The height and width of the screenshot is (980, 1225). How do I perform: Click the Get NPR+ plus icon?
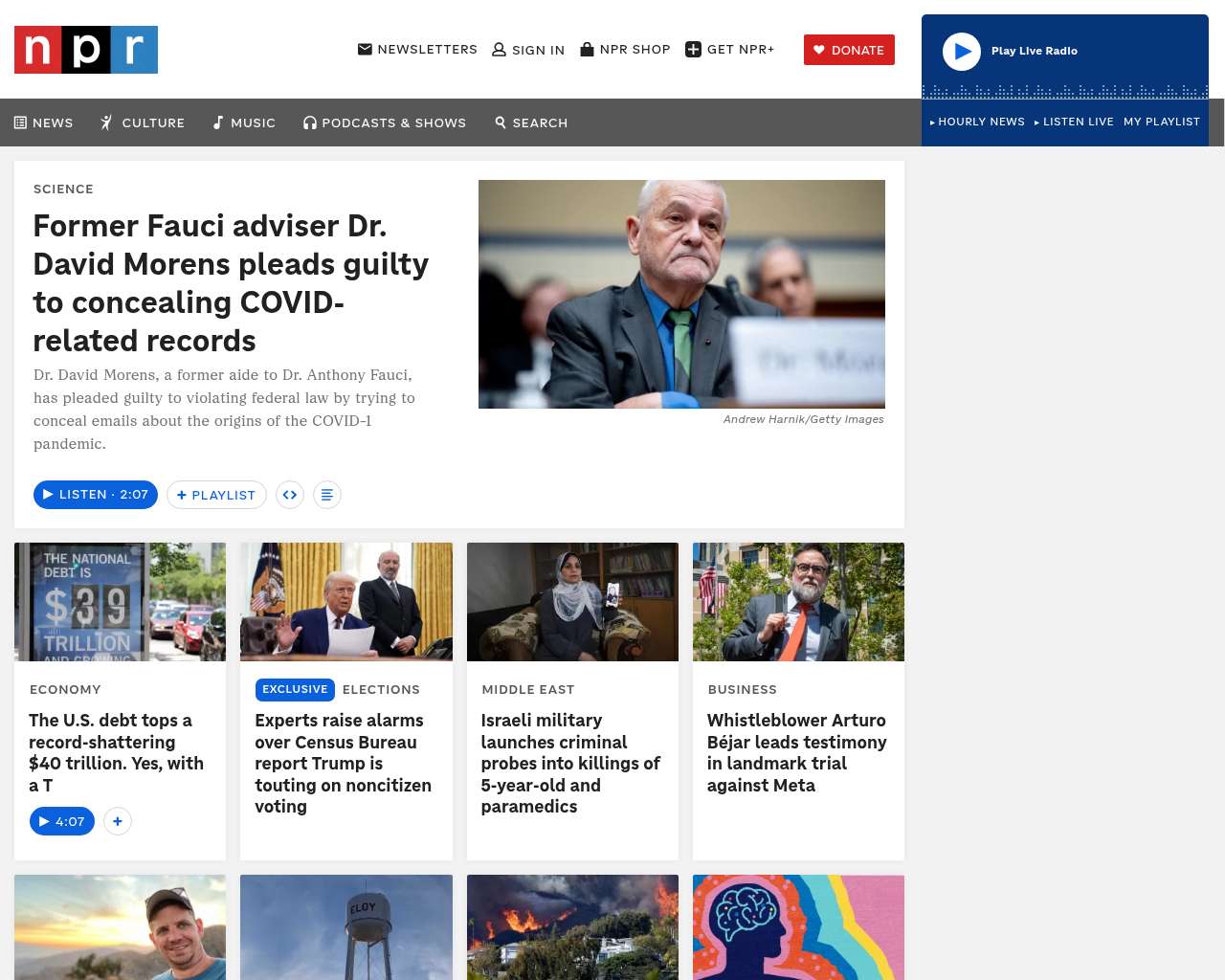pyautogui.click(x=694, y=50)
